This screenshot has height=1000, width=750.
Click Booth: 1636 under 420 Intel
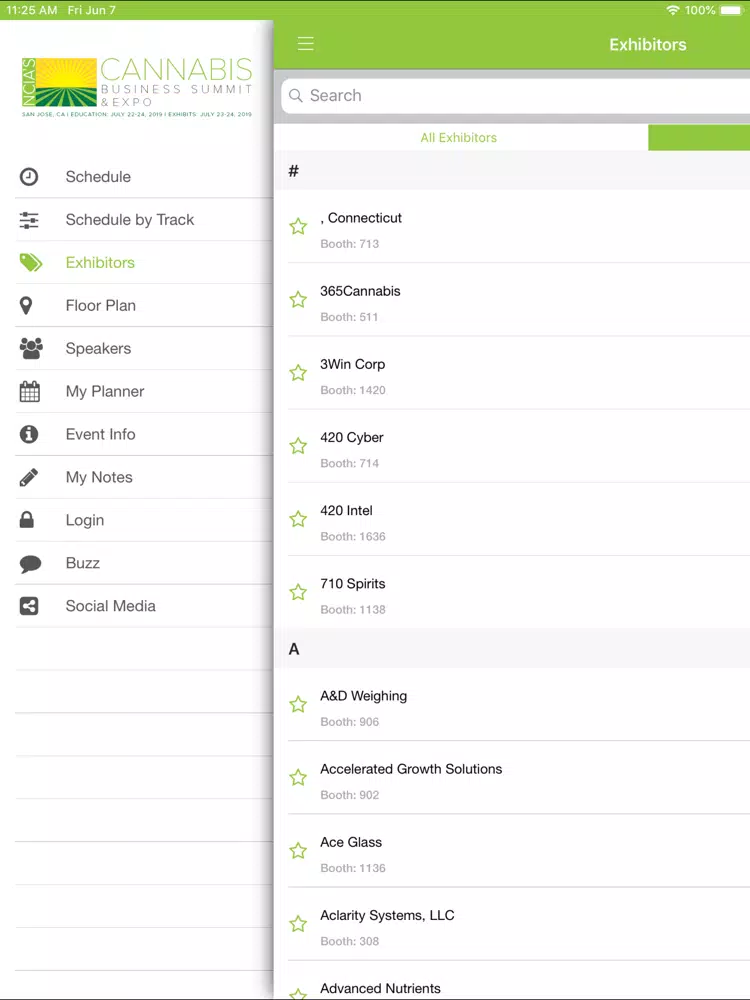(353, 536)
